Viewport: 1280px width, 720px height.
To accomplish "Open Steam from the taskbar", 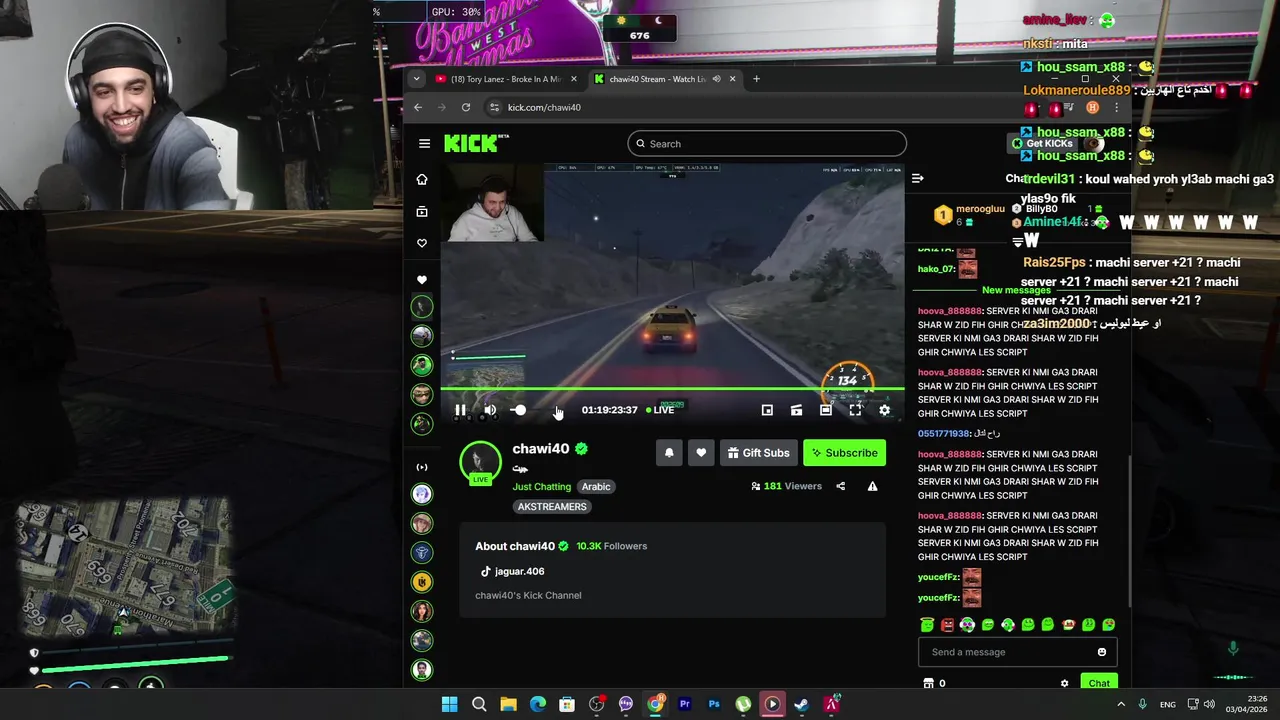I will [x=801, y=704].
